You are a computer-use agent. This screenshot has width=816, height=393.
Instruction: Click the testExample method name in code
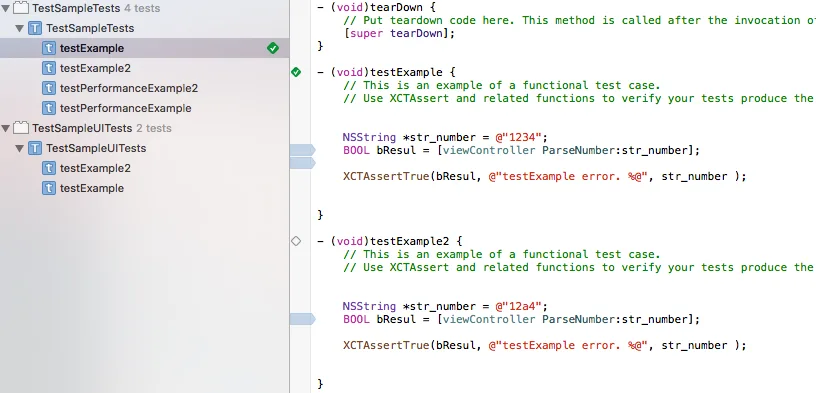(x=406, y=72)
